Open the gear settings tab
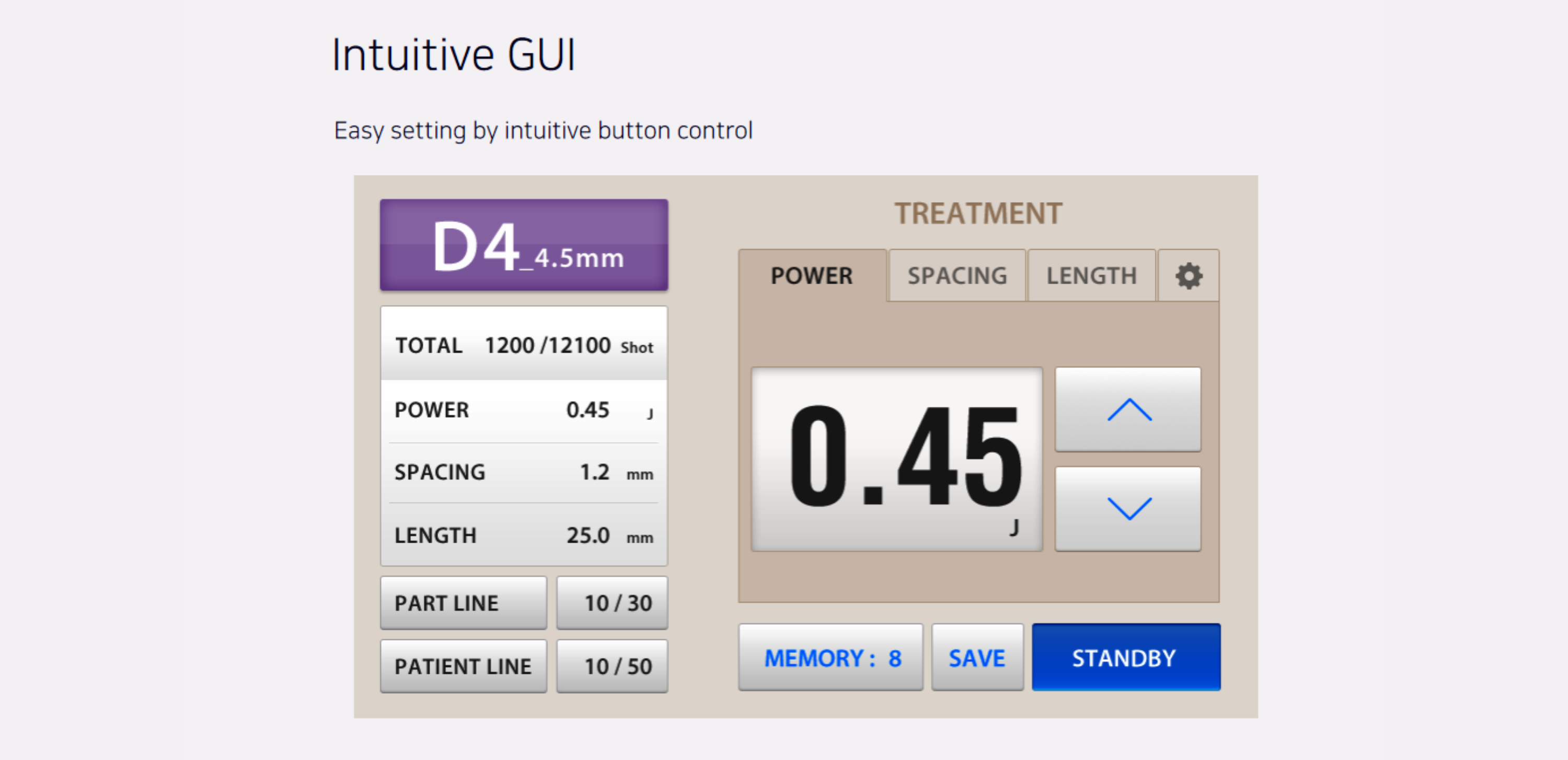Viewport: 1568px width, 760px height. (1187, 276)
